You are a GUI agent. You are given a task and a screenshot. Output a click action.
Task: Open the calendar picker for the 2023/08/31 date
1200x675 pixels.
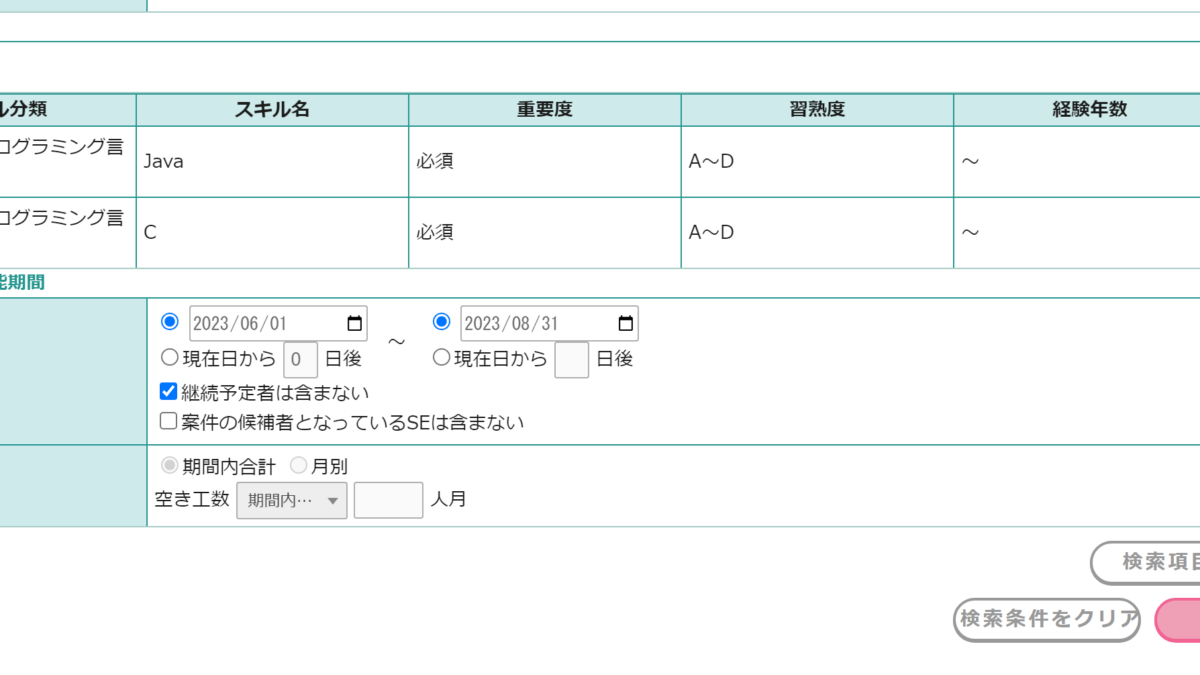(625, 323)
